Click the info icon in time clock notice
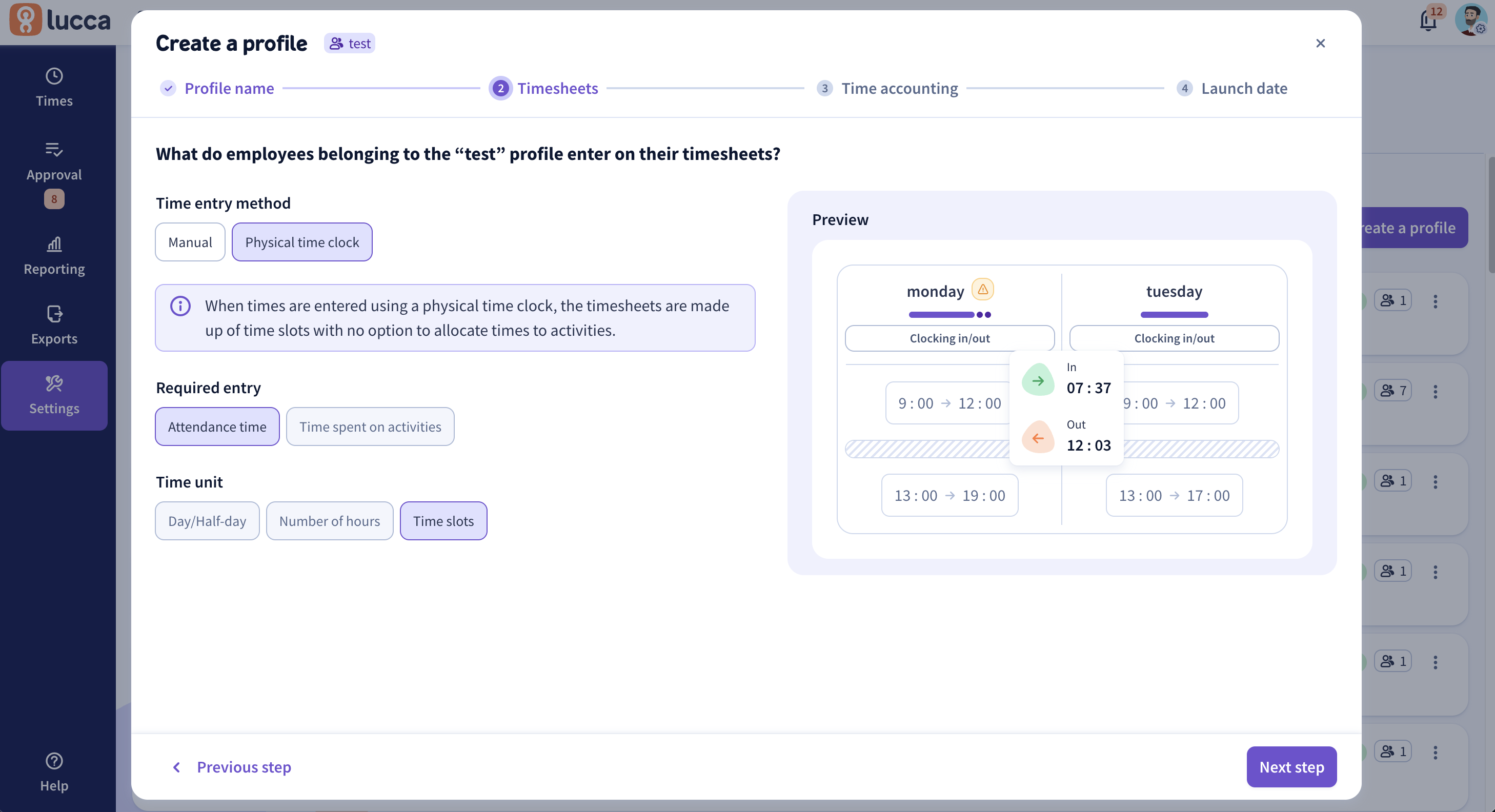Viewport: 1495px width, 812px height. pos(180,306)
